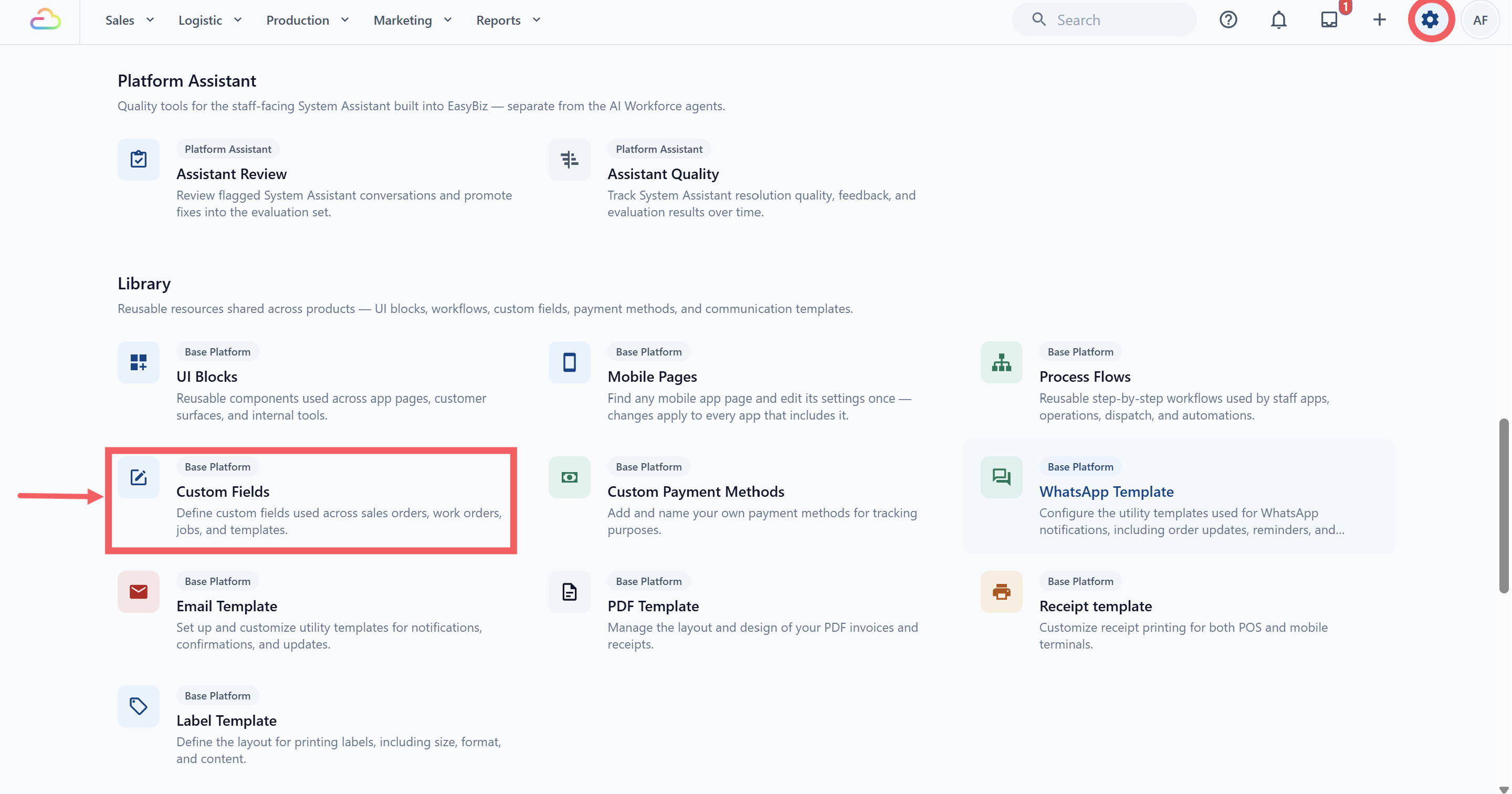Open Custom Fields
The width and height of the screenshot is (1512, 794).
223,492
